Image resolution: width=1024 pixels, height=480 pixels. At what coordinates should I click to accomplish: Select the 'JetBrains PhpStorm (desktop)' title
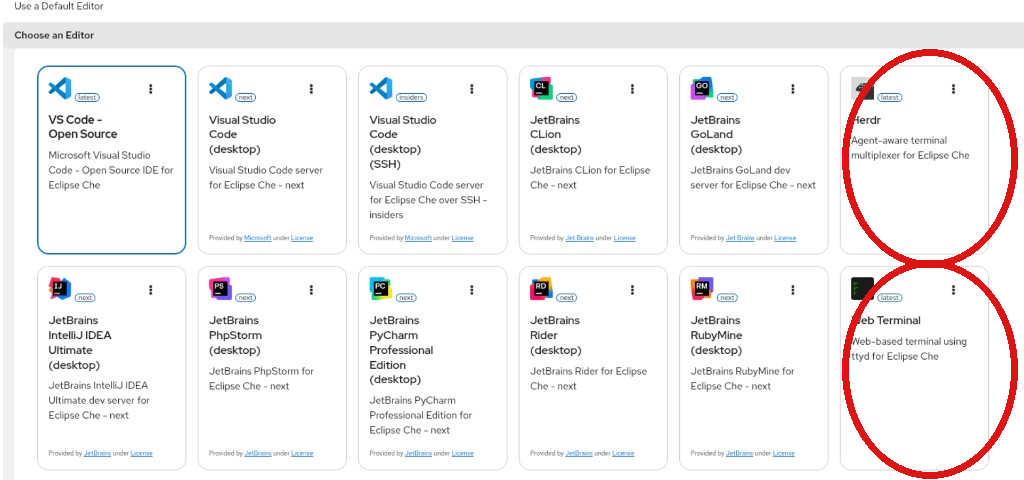pyautogui.click(x=236, y=335)
